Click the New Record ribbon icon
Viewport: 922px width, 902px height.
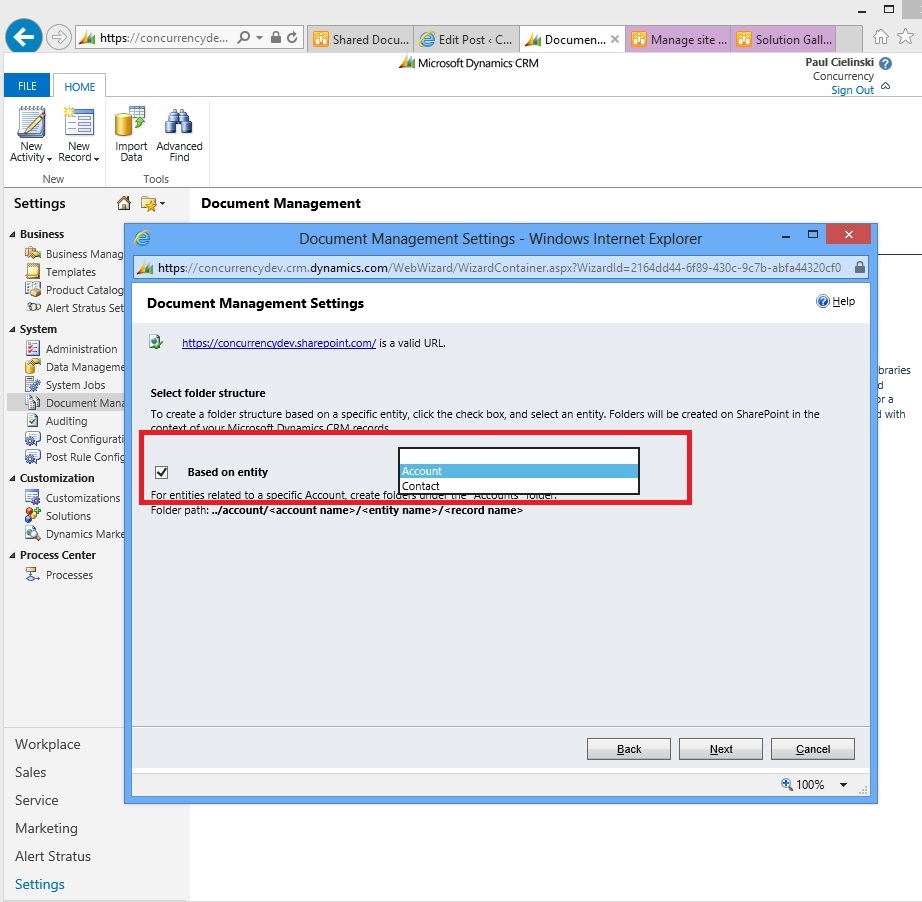click(x=79, y=122)
